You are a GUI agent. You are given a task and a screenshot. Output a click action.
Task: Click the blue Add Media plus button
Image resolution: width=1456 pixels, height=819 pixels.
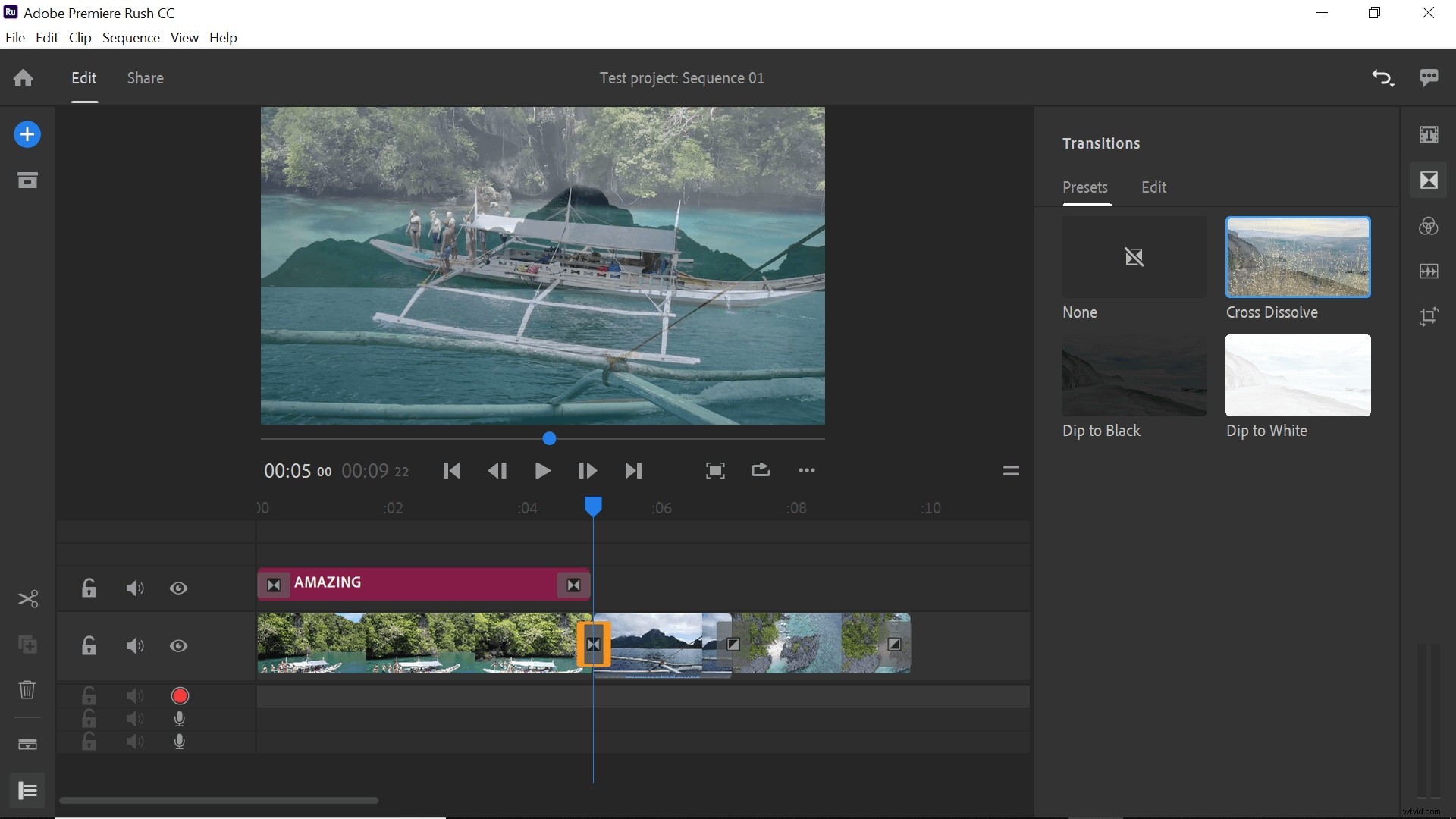point(27,135)
